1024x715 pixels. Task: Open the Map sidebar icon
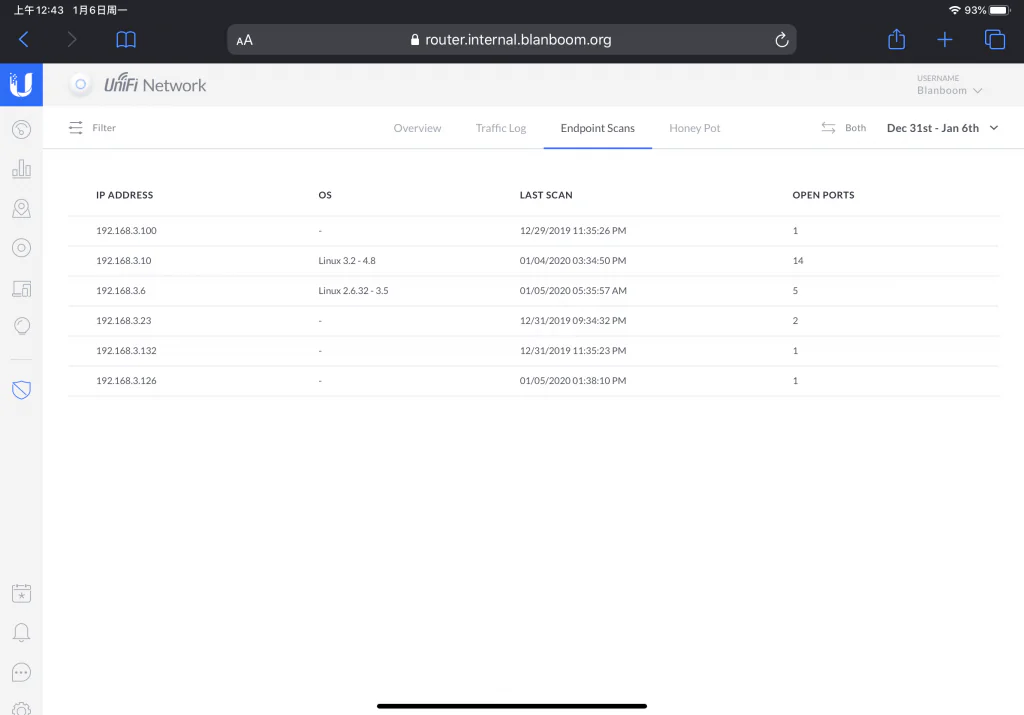click(22, 208)
